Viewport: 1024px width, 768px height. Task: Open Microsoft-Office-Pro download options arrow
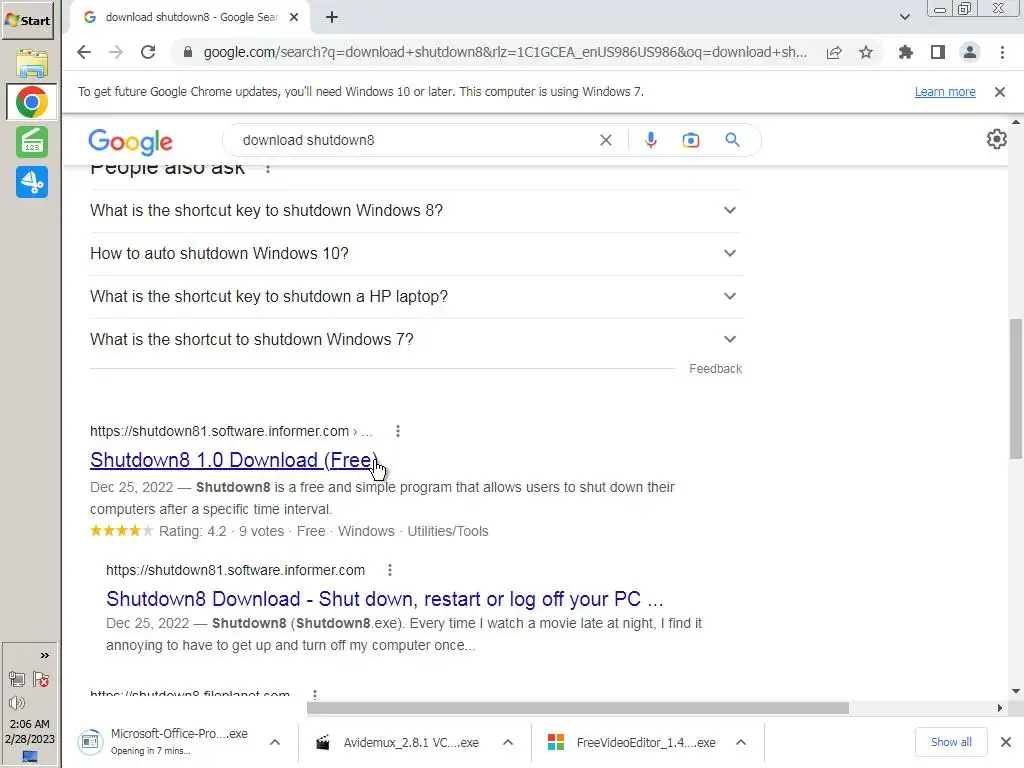[275, 743]
